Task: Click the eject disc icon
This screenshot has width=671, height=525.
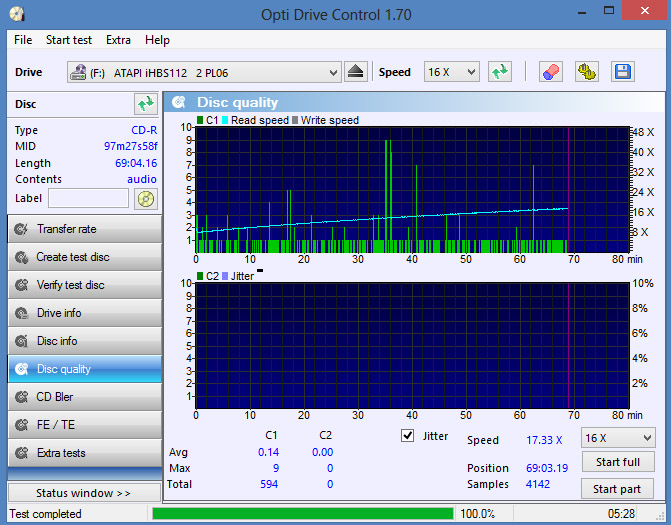Action: pos(356,72)
